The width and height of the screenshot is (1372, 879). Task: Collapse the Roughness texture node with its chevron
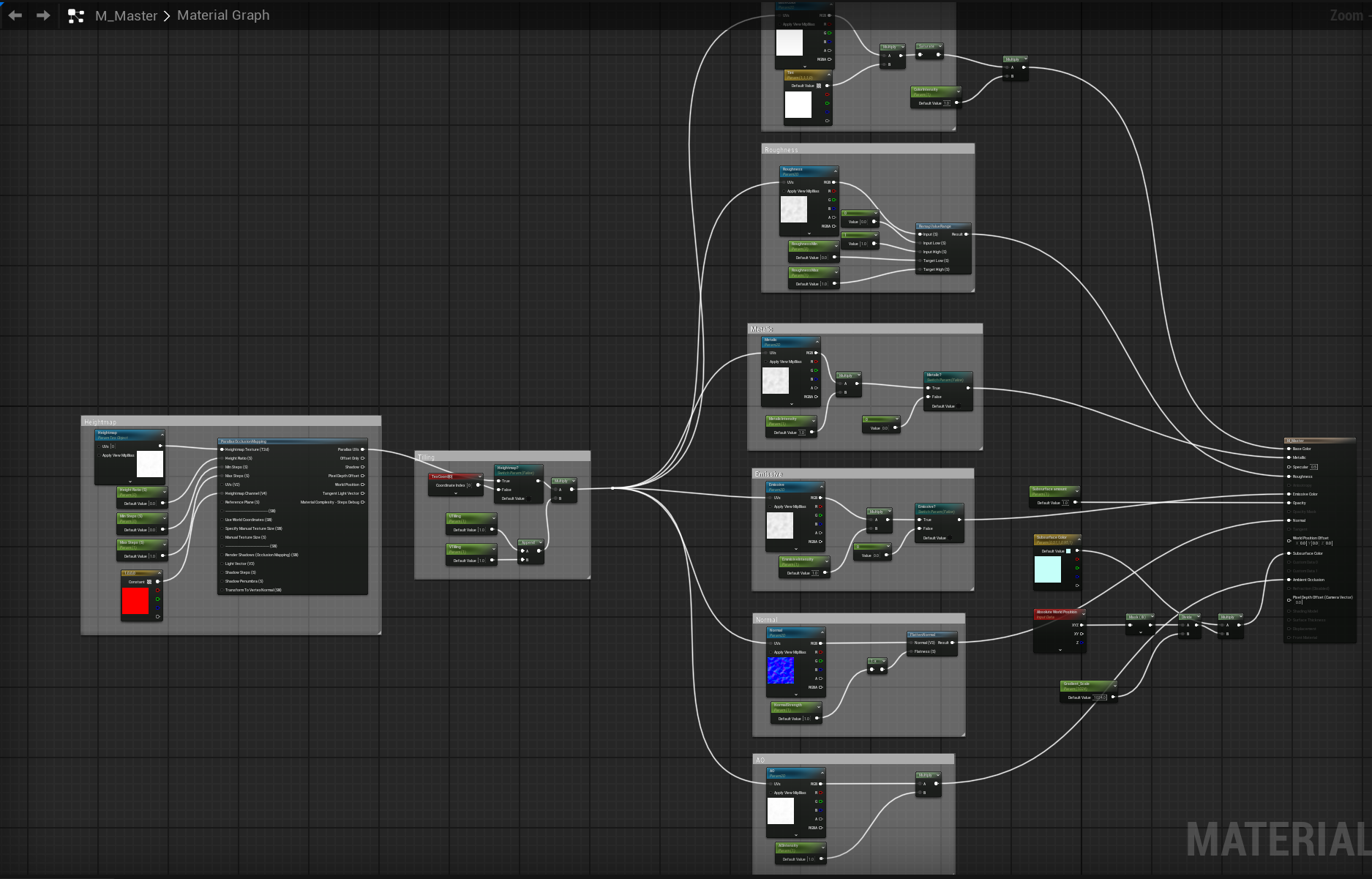835,171
